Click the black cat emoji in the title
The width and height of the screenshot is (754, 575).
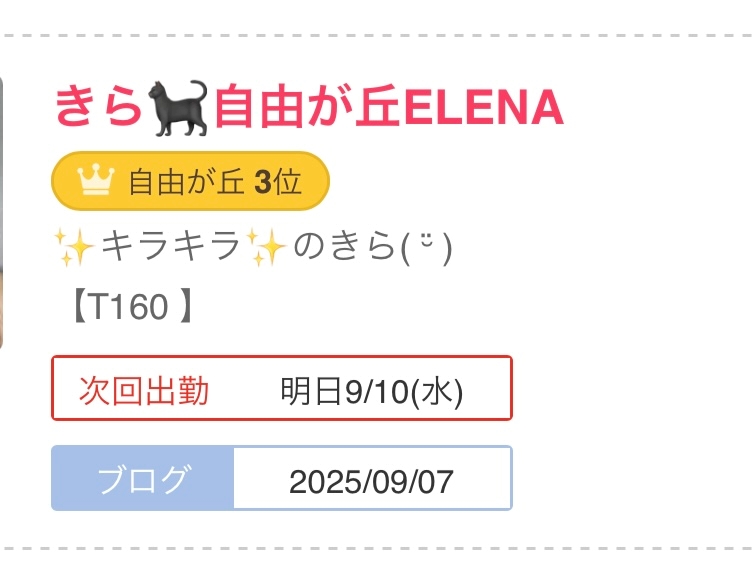[180, 108]
